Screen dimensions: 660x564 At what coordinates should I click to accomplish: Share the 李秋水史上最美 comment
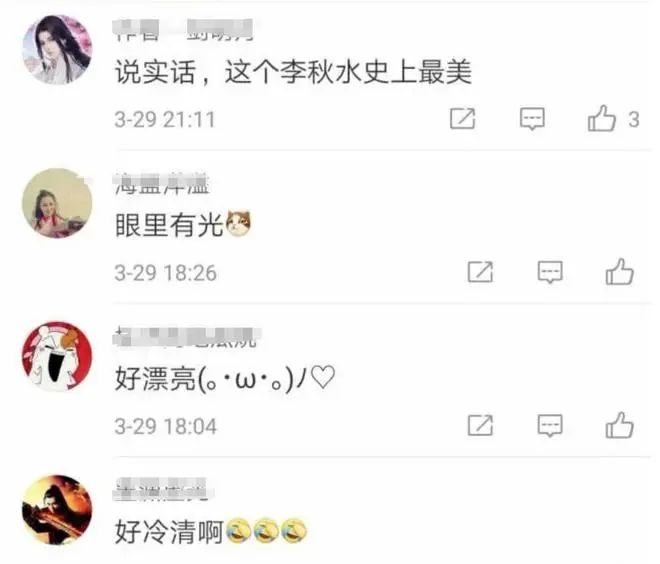pos(463,119)
